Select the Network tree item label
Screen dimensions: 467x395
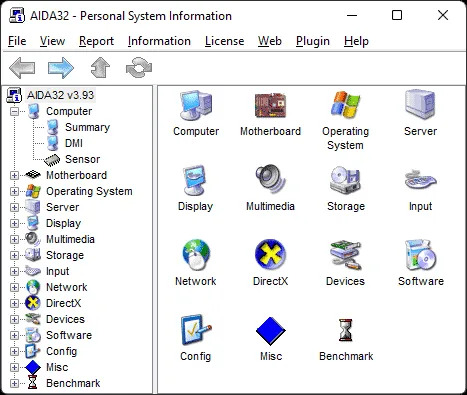(x=66, y=287)
